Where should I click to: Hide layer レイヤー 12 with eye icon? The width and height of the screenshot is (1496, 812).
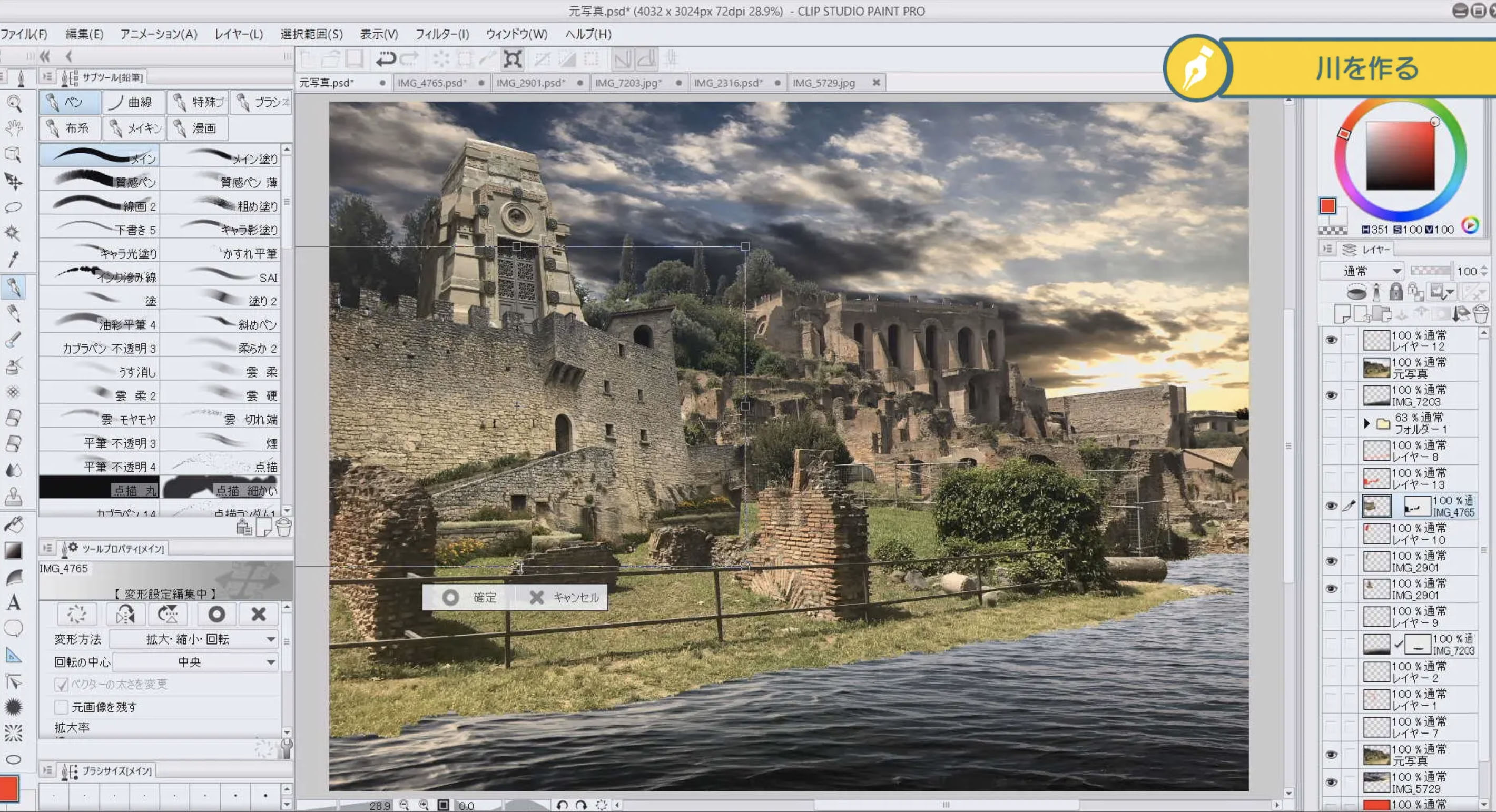point(1331,340)
